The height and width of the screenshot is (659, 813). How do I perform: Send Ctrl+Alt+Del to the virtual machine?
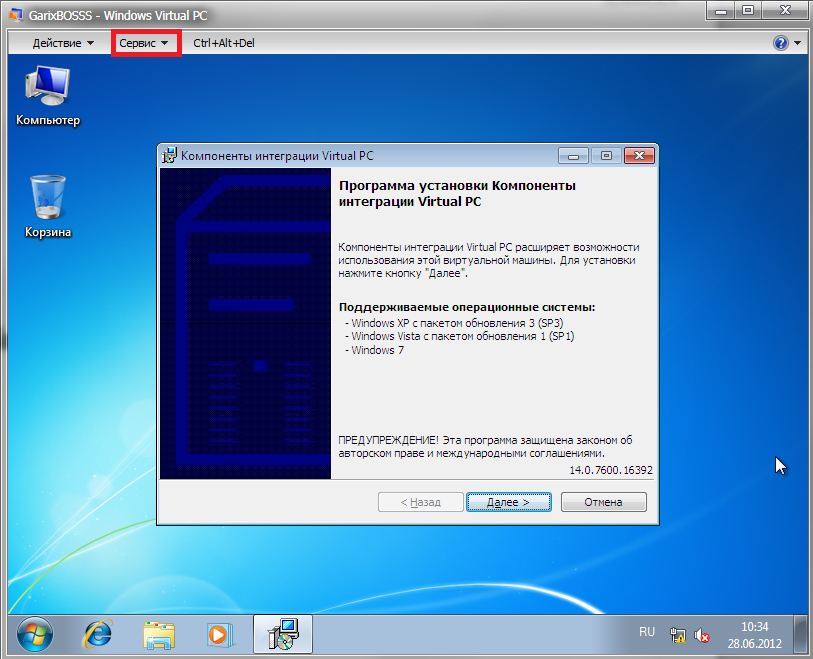pos(223,43)
